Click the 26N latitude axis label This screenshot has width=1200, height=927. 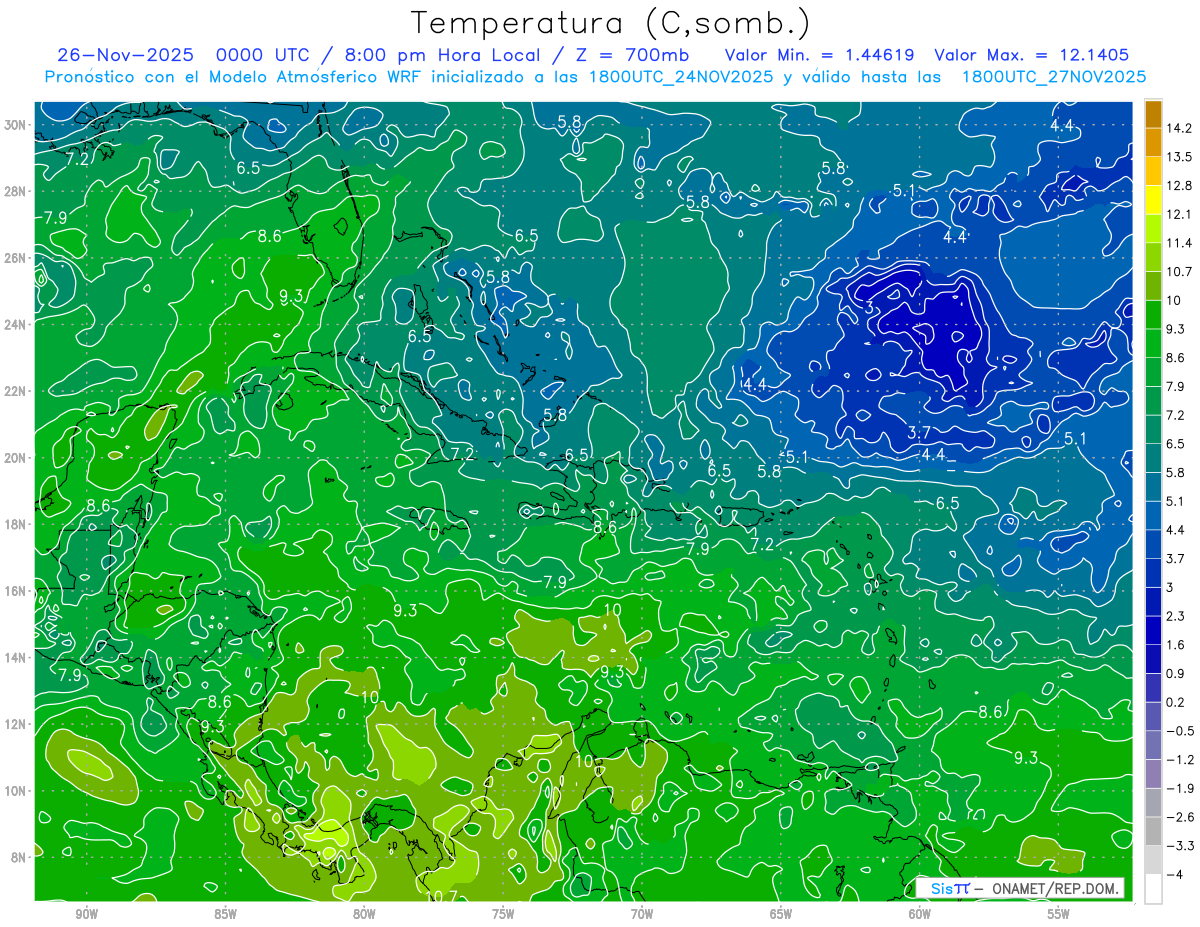[x=16, y=258]
